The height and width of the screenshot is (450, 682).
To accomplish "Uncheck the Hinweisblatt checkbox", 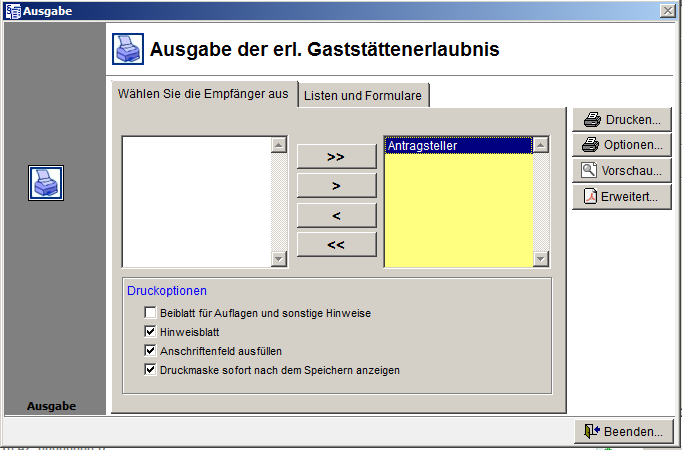I will [150, 332].
